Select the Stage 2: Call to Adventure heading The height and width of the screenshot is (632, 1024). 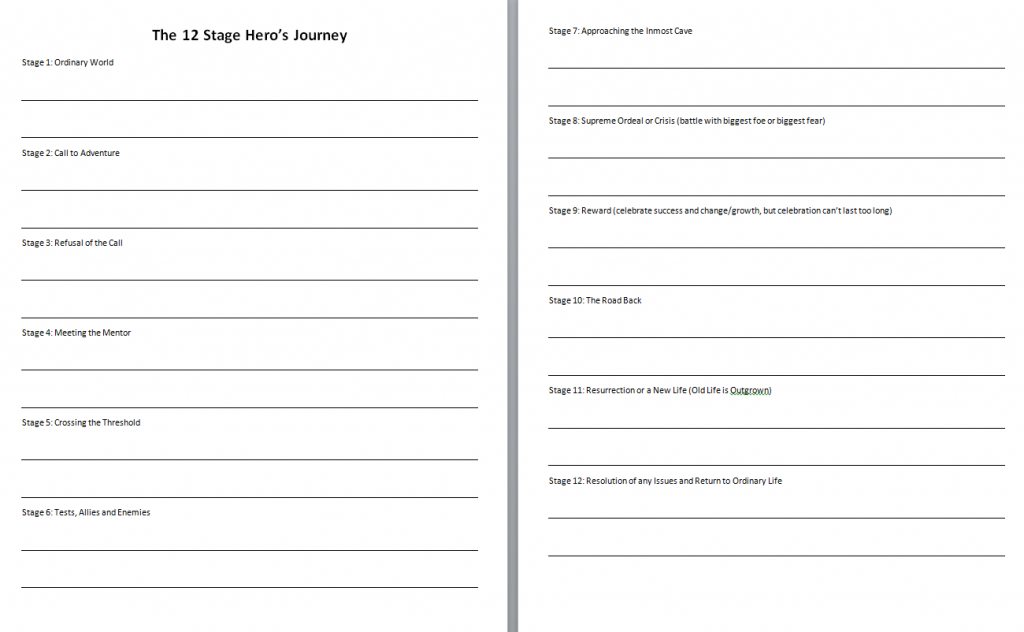coord(70,152)
